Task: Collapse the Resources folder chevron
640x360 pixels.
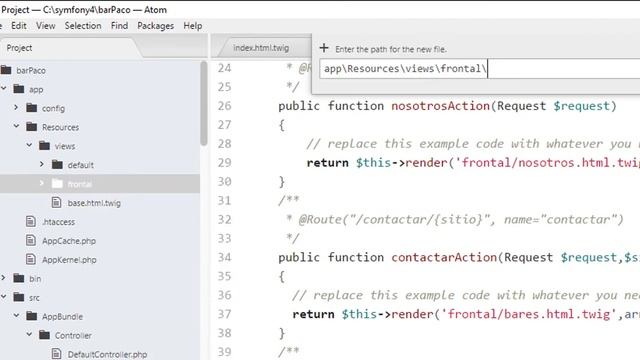Action: tap(16, 126)
